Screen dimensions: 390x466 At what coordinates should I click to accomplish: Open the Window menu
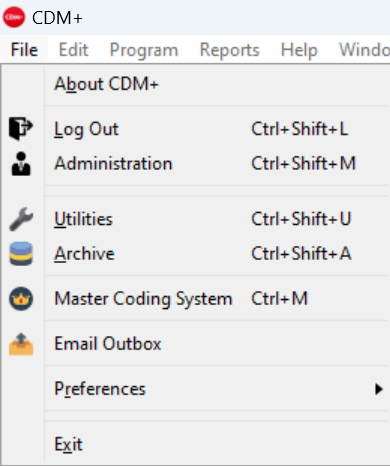pyautogui.click(x=364, y=50)
